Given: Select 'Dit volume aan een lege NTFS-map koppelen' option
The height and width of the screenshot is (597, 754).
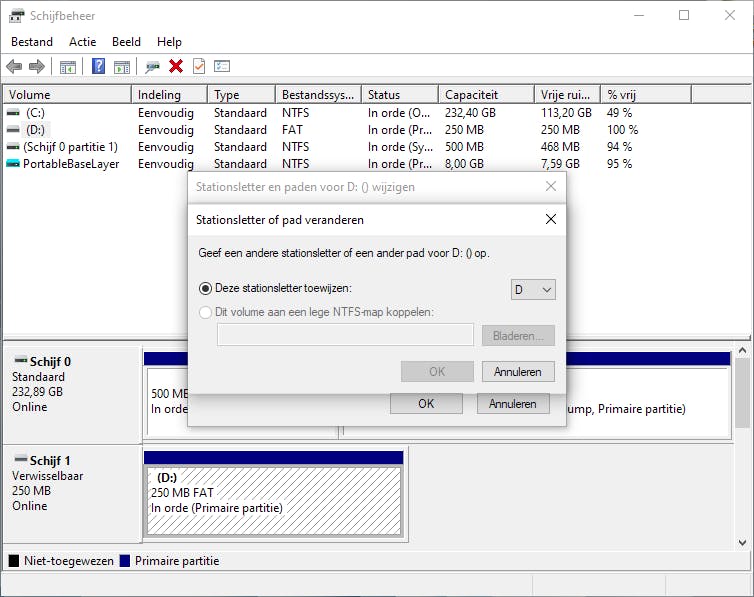Looking at the screenshot, I should coord(206,312).
